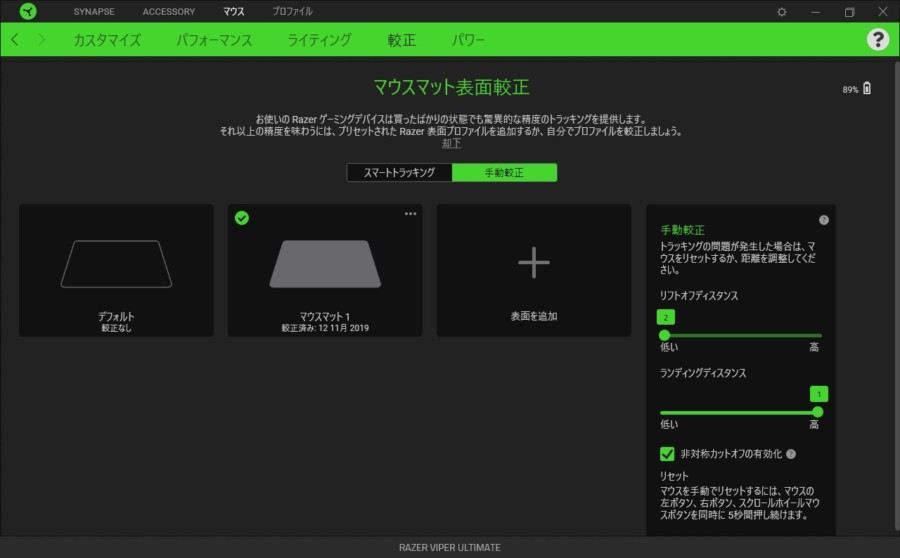
Task: Click the help icon beside 手動較正 heading
Action: 824,220
